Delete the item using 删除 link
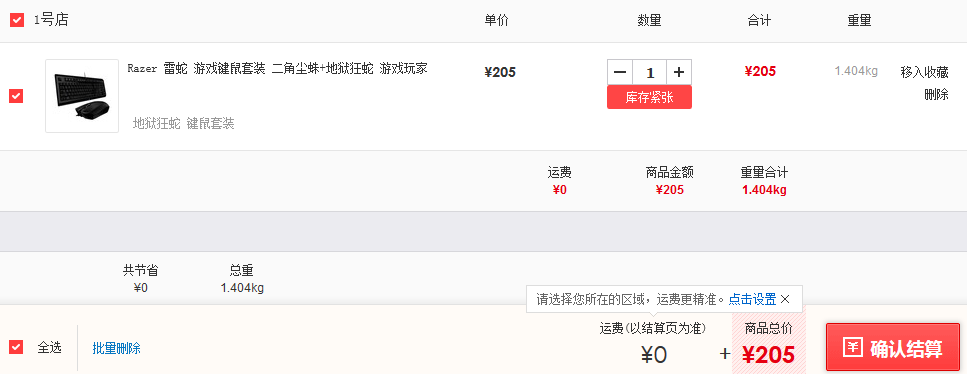The width and height of the screenshot is (967, 374). tap(936, 94)
